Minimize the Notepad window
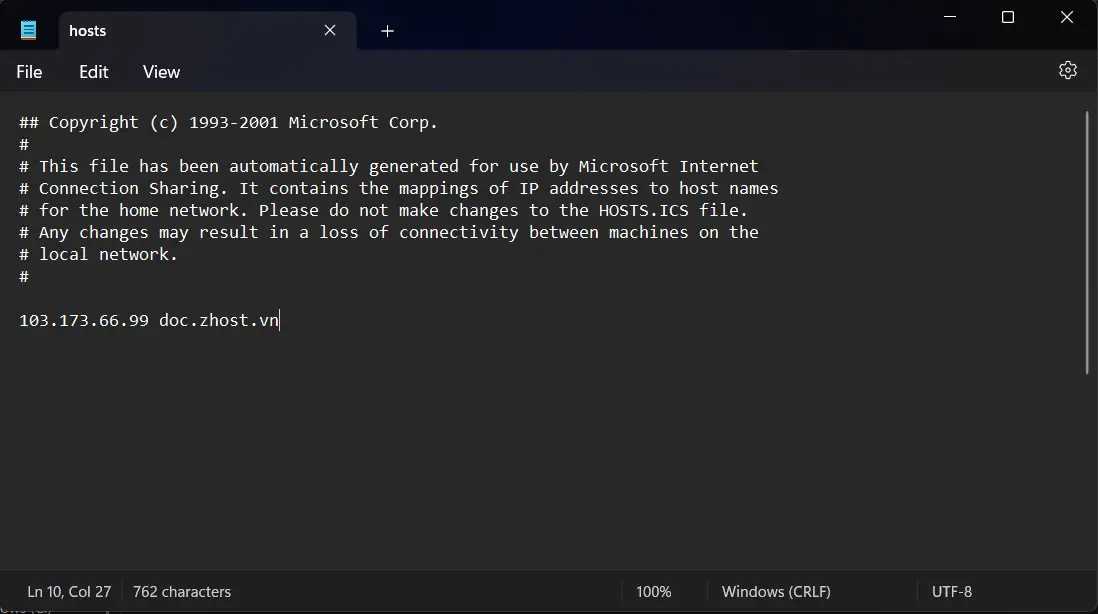Screen dimensions: 1098x614 pyautogui.click(x=949, y=17)
